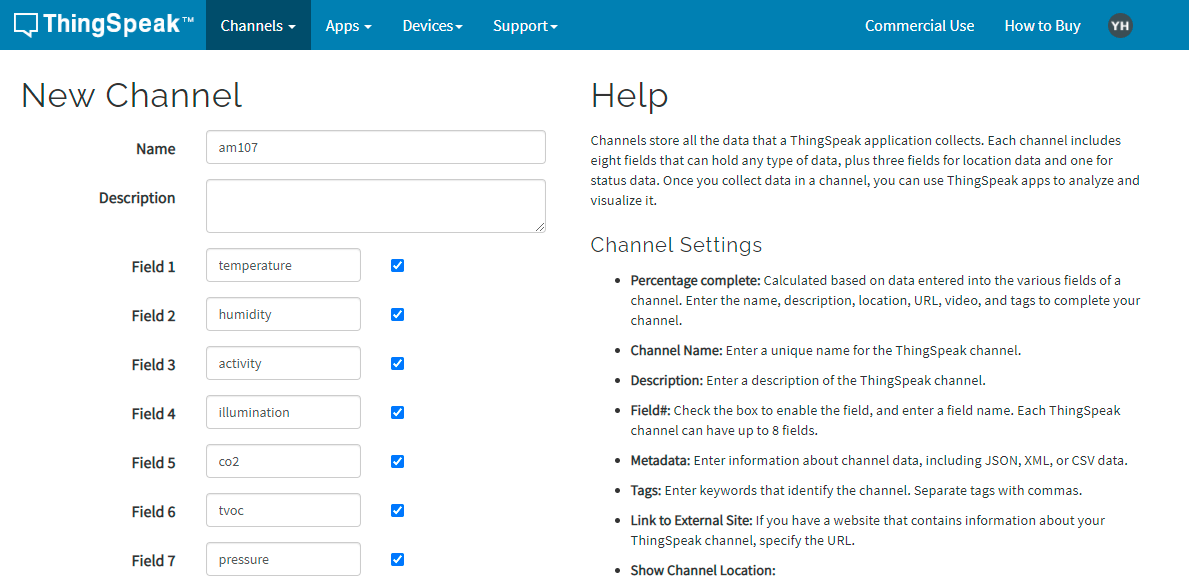Viewport: 1189px width, 581px height.
Task: Click the 'Field 5' label
Action: point(153,463)
